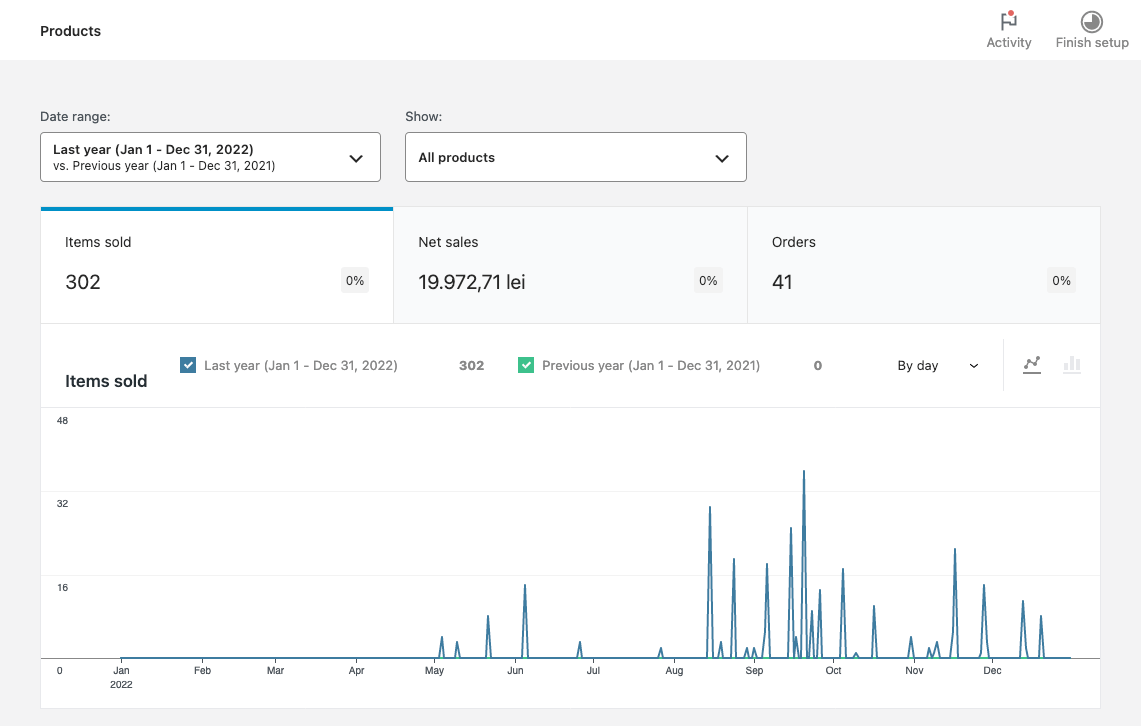
Task: Click the Products page heading
Action: pos(70,31)
